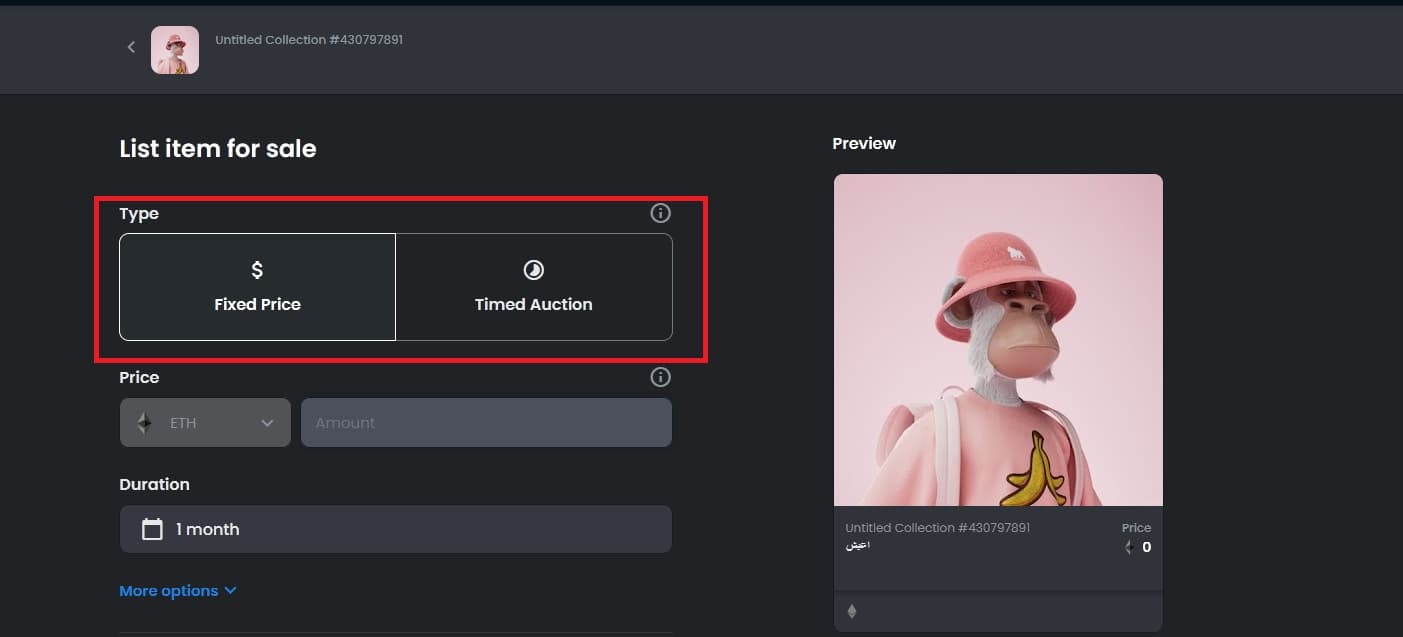Click the Duration label
This screenshot has width=1403, height=637.
tap(154, 484)
